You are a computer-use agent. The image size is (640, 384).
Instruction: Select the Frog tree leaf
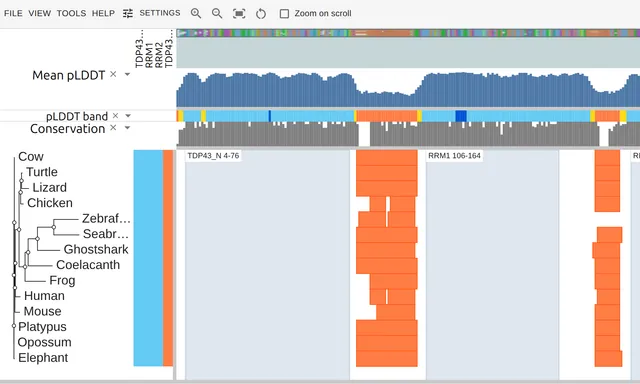pos(62,281)
